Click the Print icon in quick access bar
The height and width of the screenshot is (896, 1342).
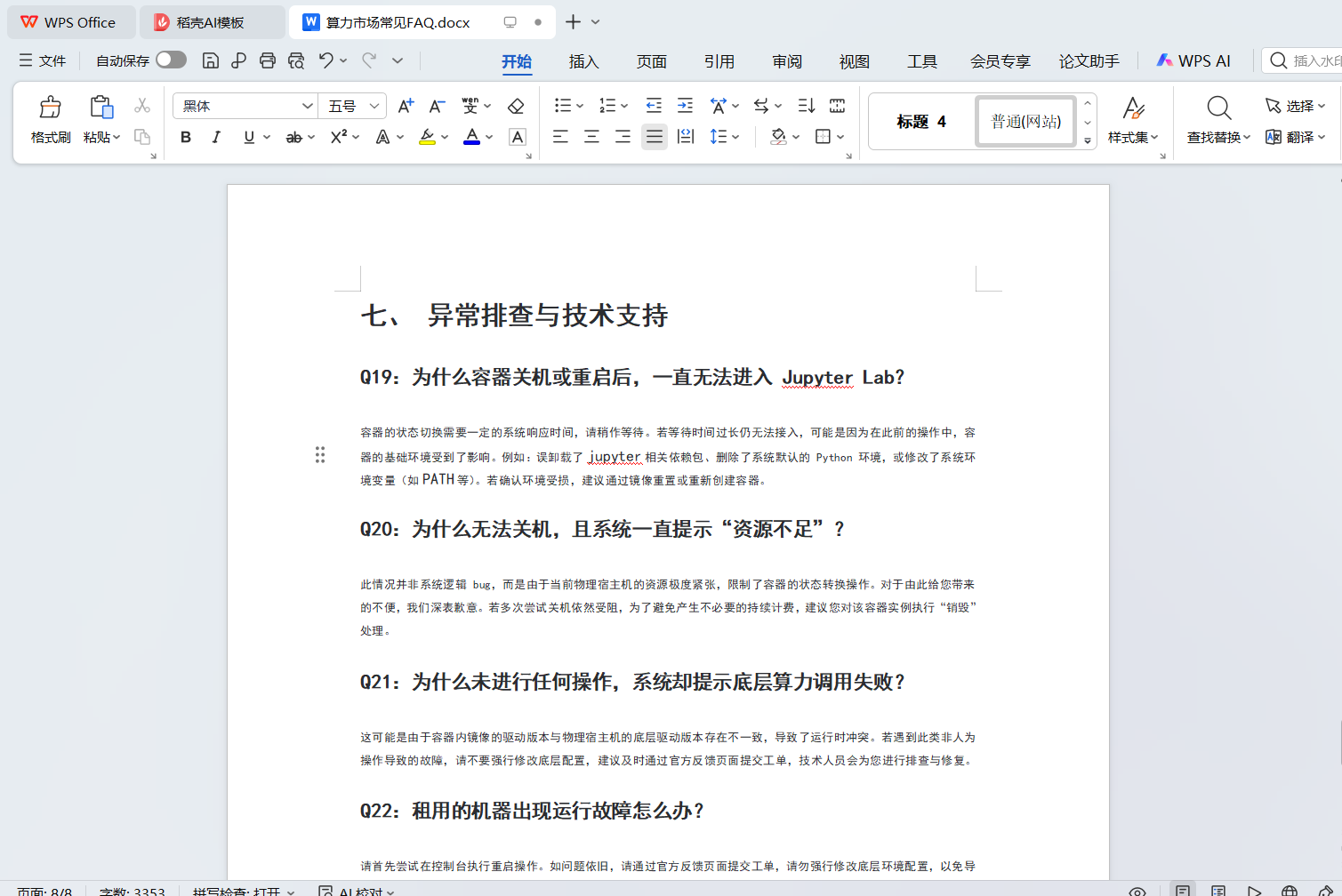(x=268, y=60)
